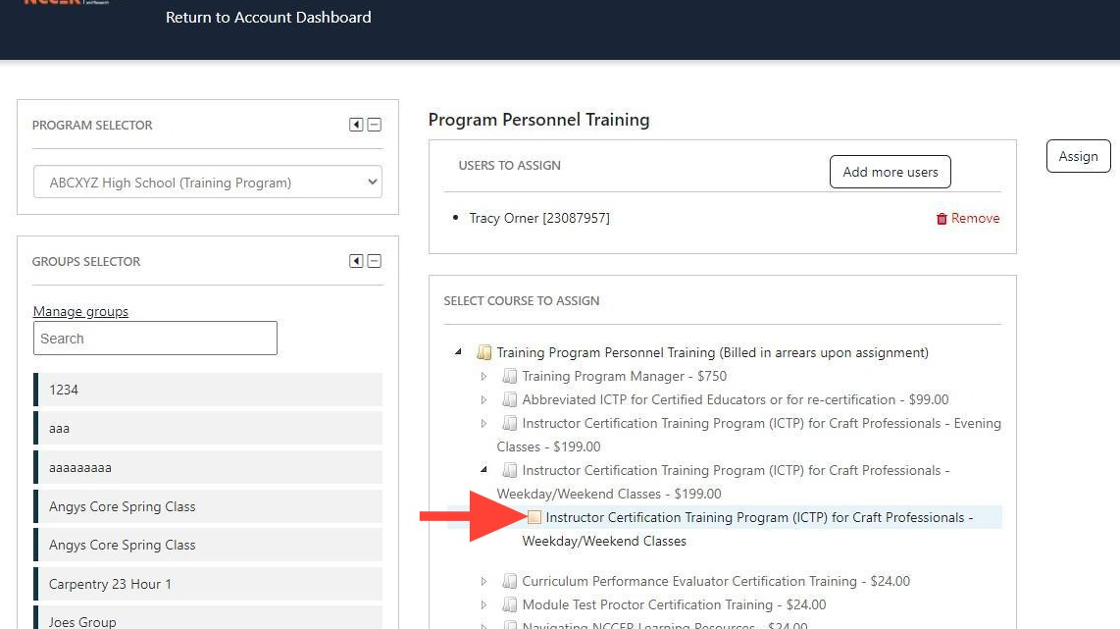Click the folder icon for Module Test Proctor Certification Training
Viewport: 1120px width, 629px height.
(510, 604)
